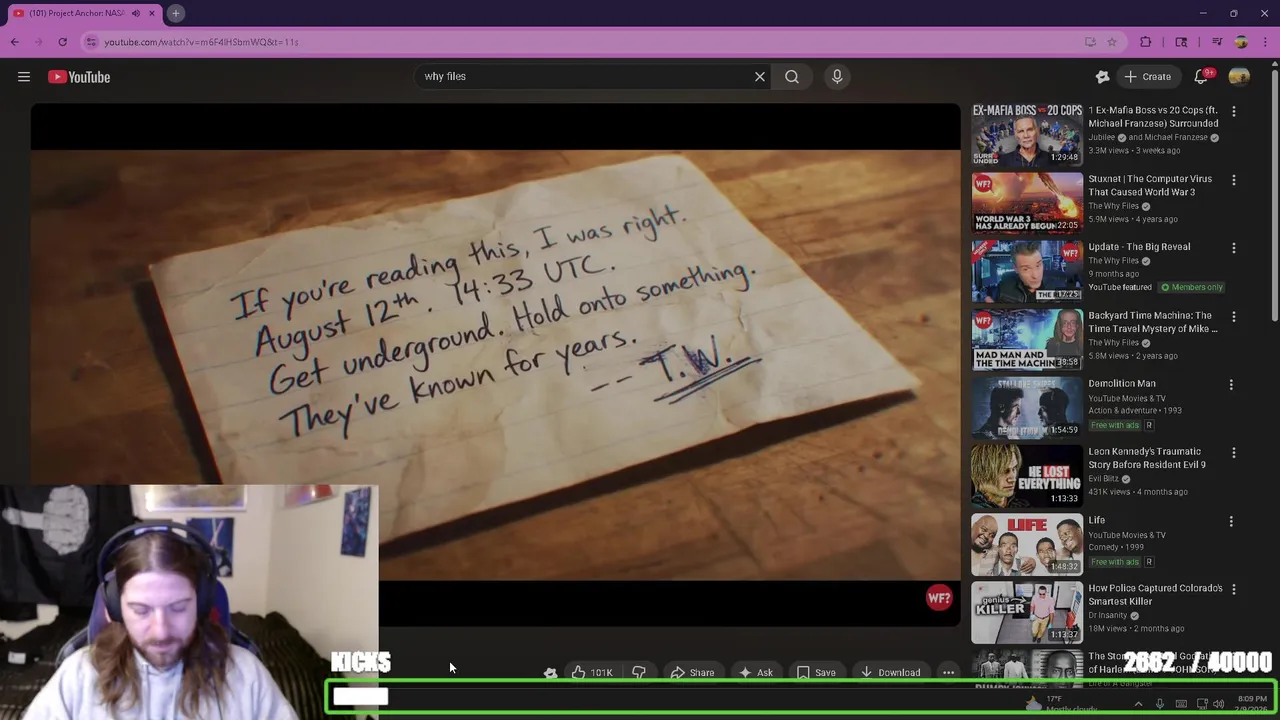The image size is (1280, 720).
Task: Open the YouTube guide hamburger menu
Action: (24, 77)
